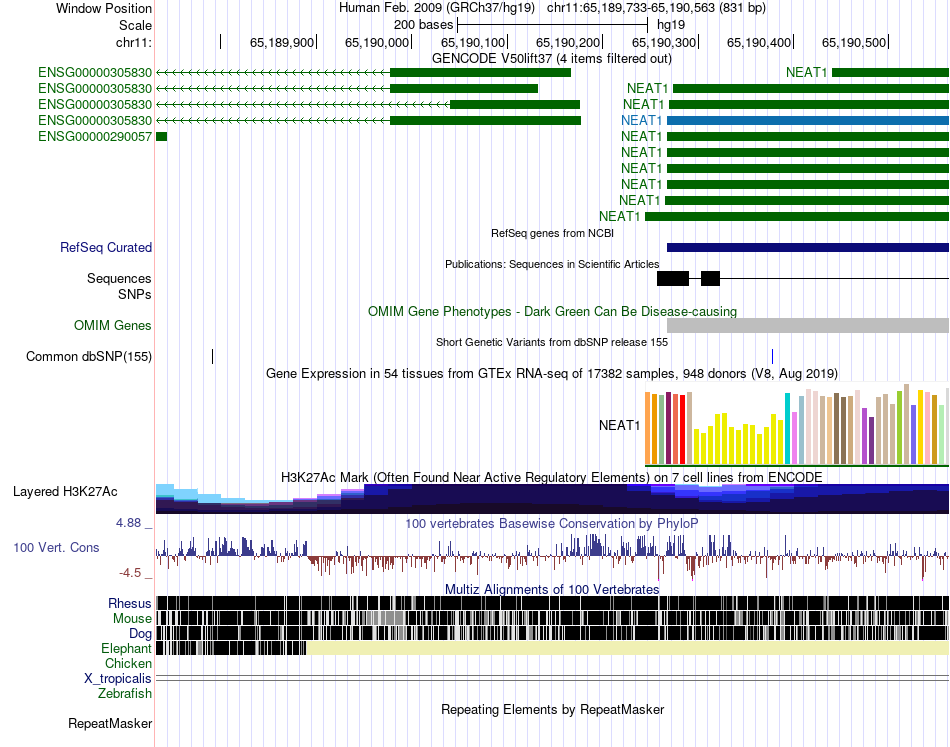Click the 65,190,500 coordinate on the ruler
This screenshot has width=950, height=747.
pos(854,42)
